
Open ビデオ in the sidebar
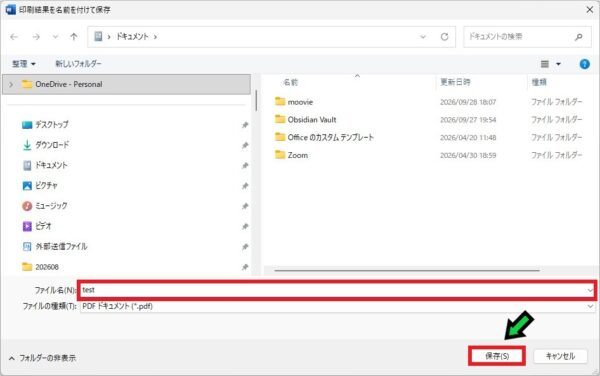click(43, 226)
